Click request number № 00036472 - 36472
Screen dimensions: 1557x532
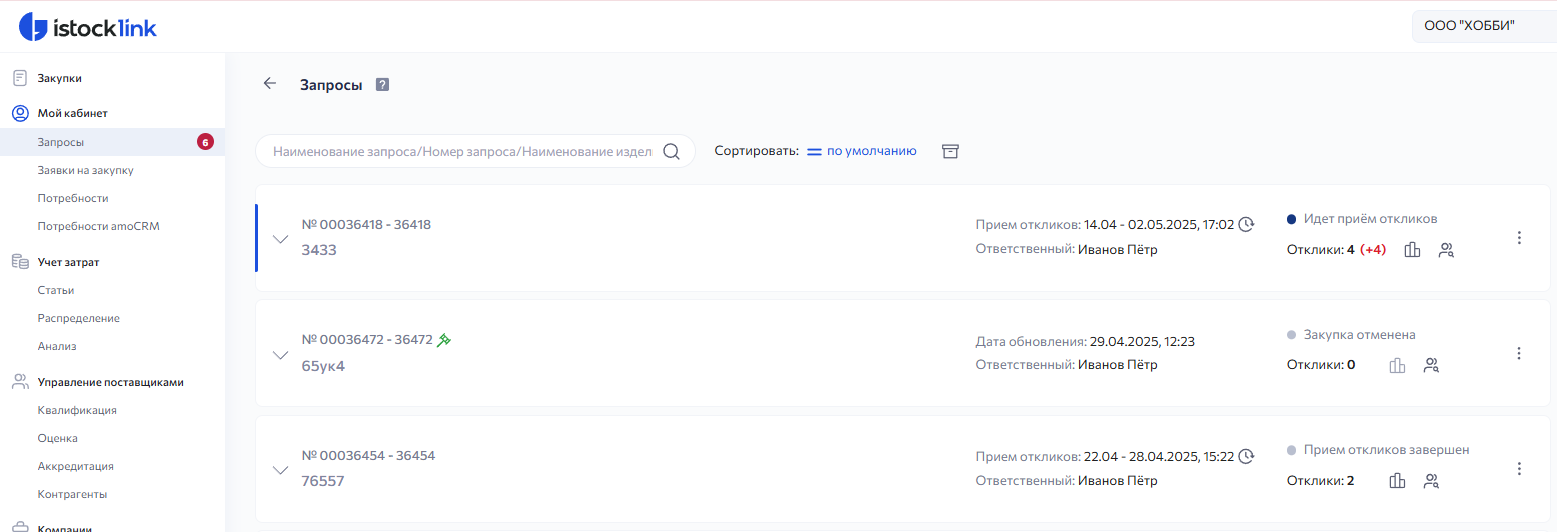tap(367, 340)
